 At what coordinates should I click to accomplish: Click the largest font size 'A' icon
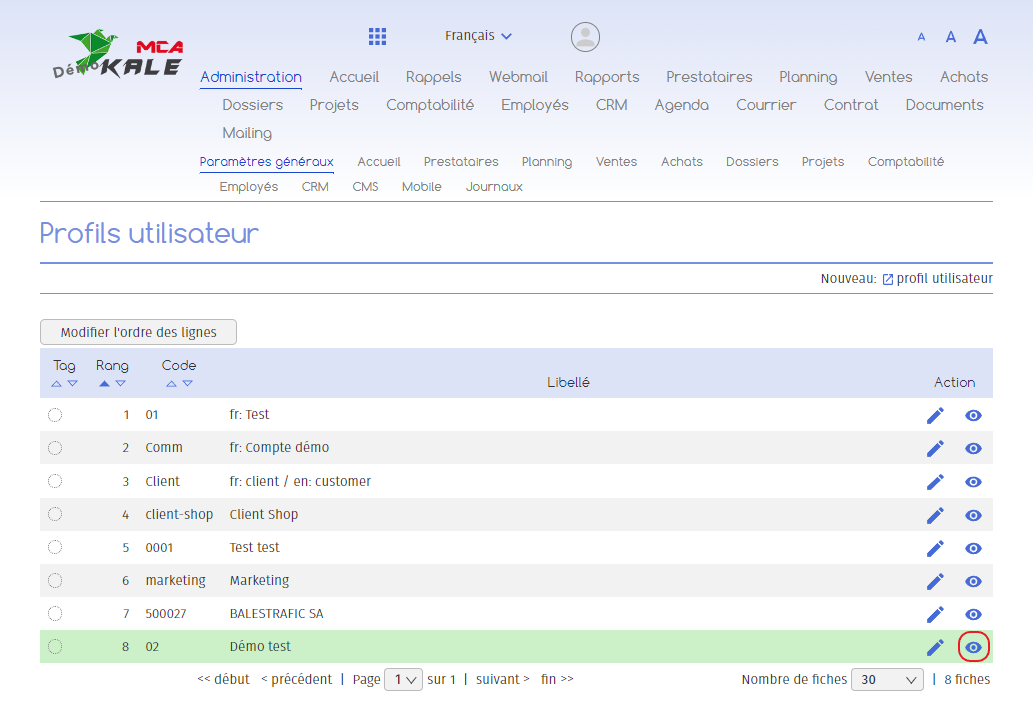tap(980, 37)
